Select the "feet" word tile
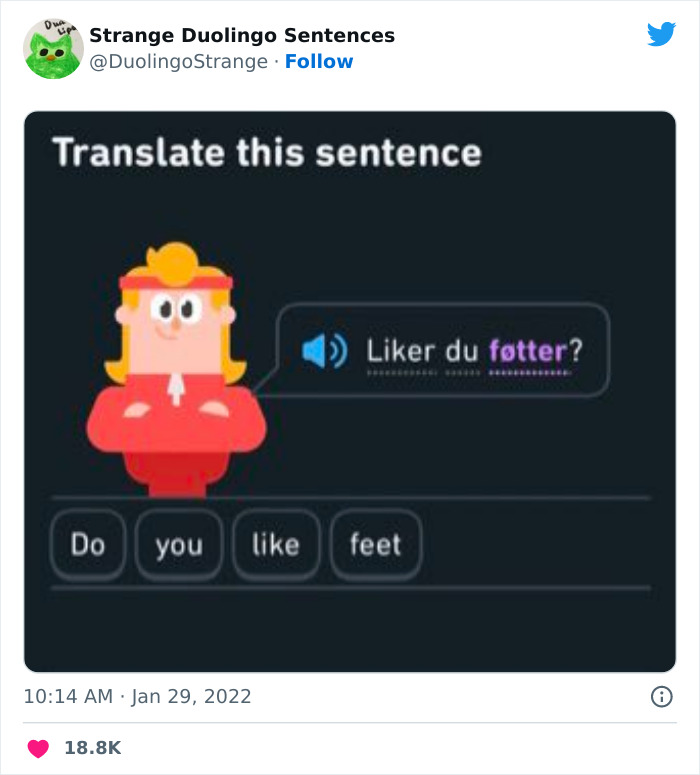700x775 pixels. [376, 545]
